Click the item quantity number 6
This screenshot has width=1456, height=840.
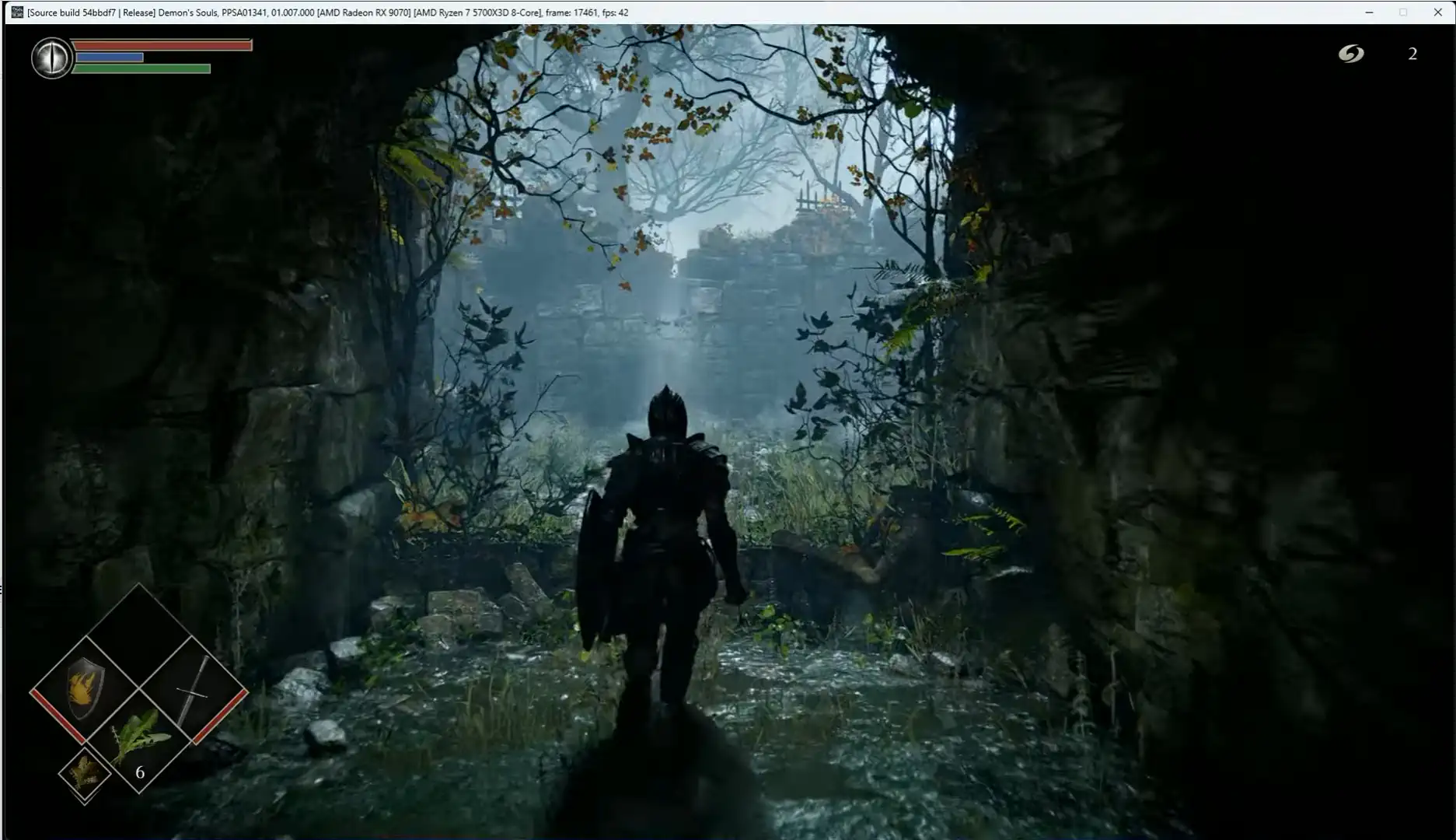coord(140,772)
